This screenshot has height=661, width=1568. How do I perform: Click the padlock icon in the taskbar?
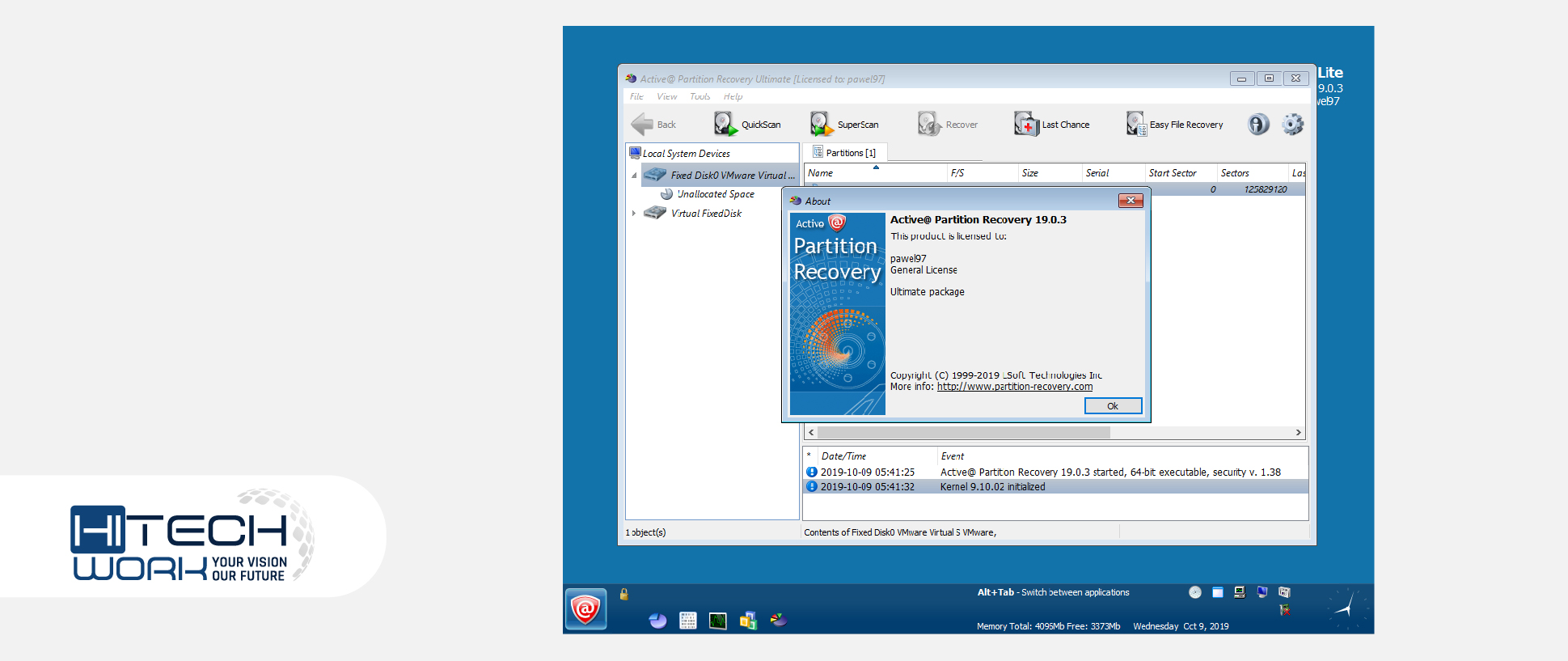pyautogui.click(x=624, y=595)
